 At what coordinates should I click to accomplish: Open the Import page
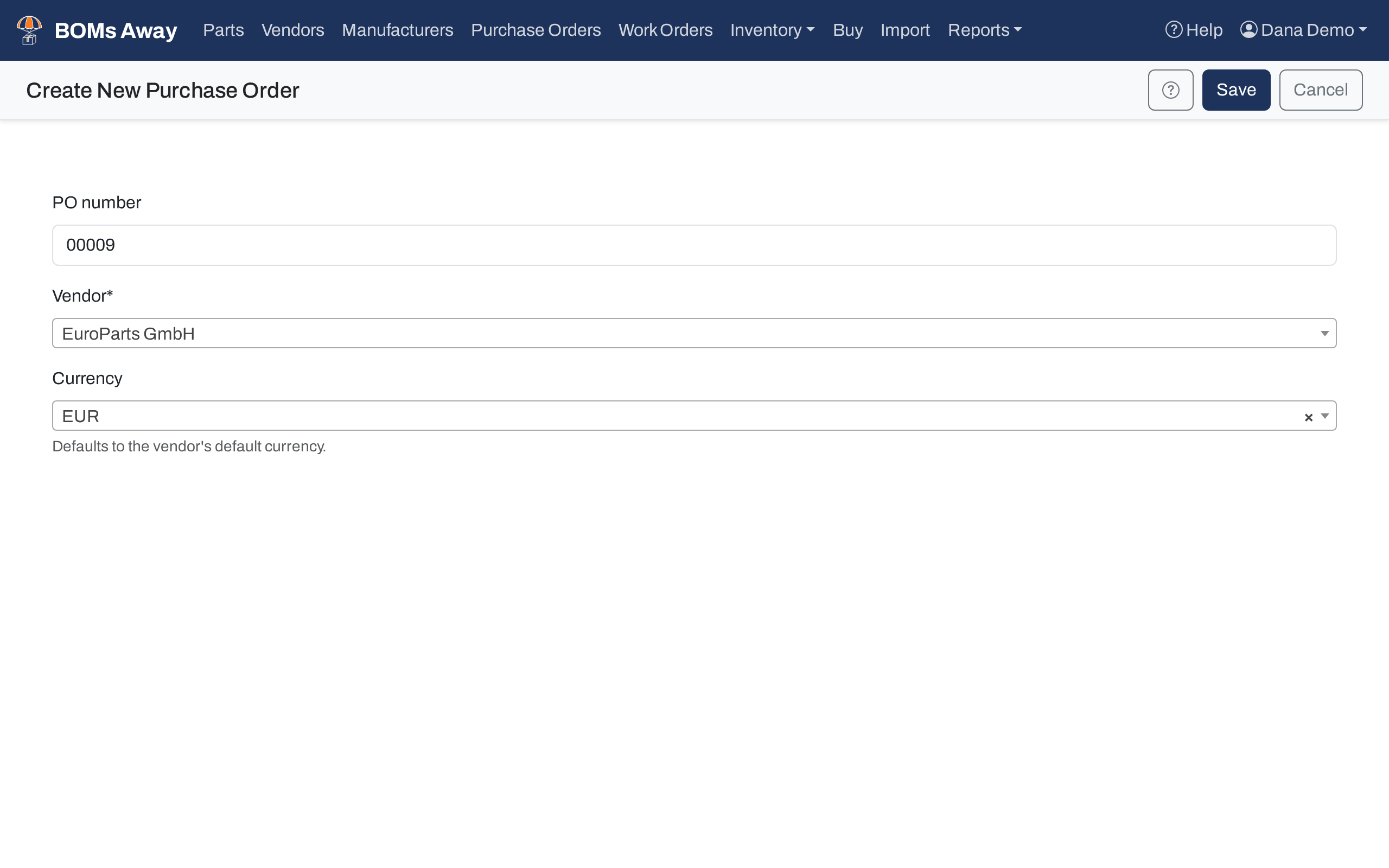click(904, 30)
